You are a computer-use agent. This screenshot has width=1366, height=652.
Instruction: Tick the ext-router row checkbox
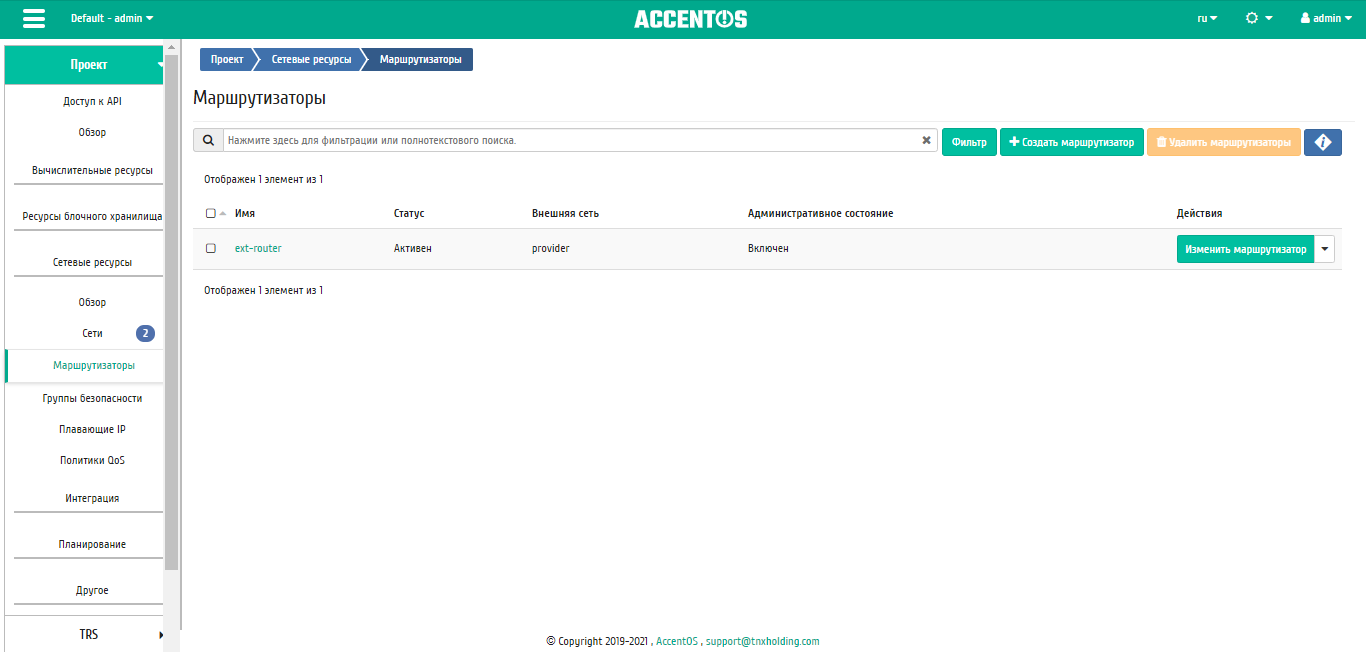210,248
